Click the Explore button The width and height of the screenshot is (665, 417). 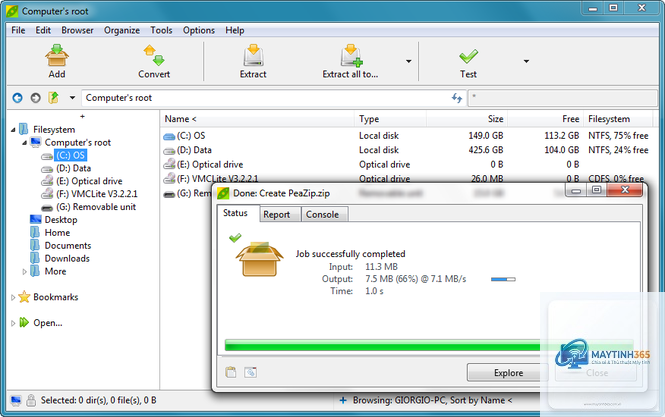pos(508,373)
